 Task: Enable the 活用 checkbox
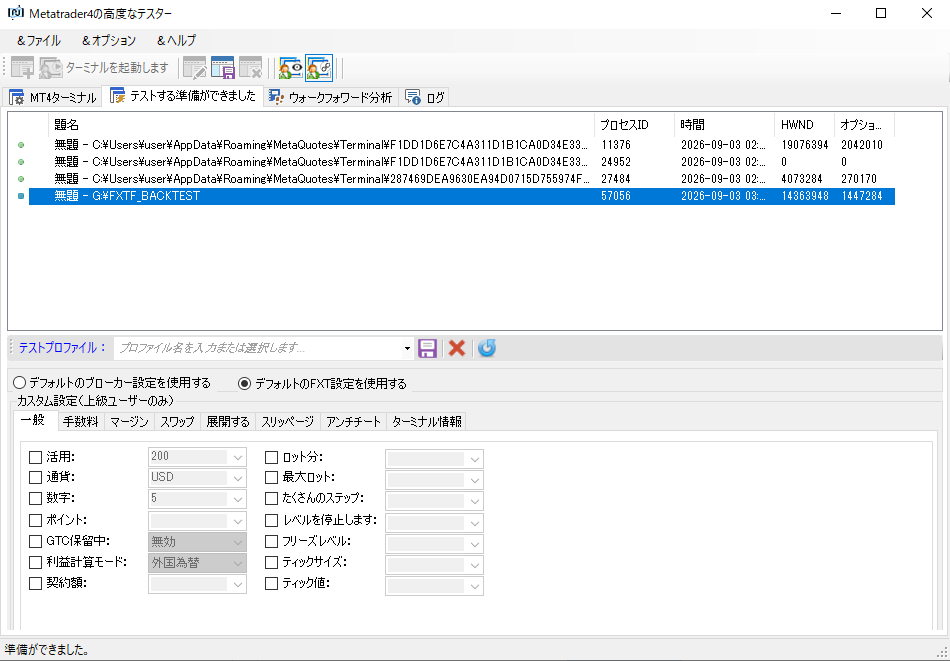coord(36,457)
